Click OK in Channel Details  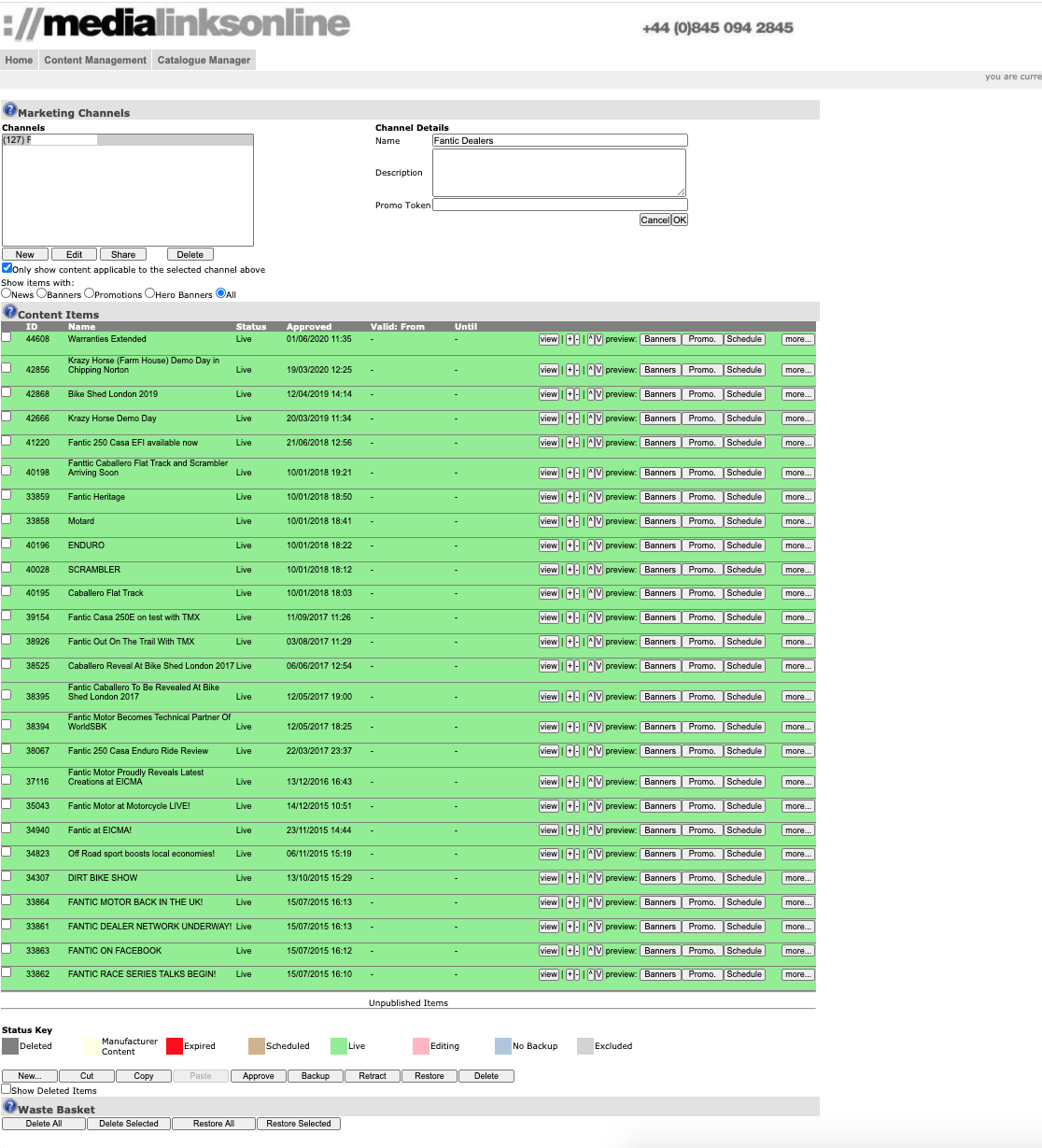680,220
